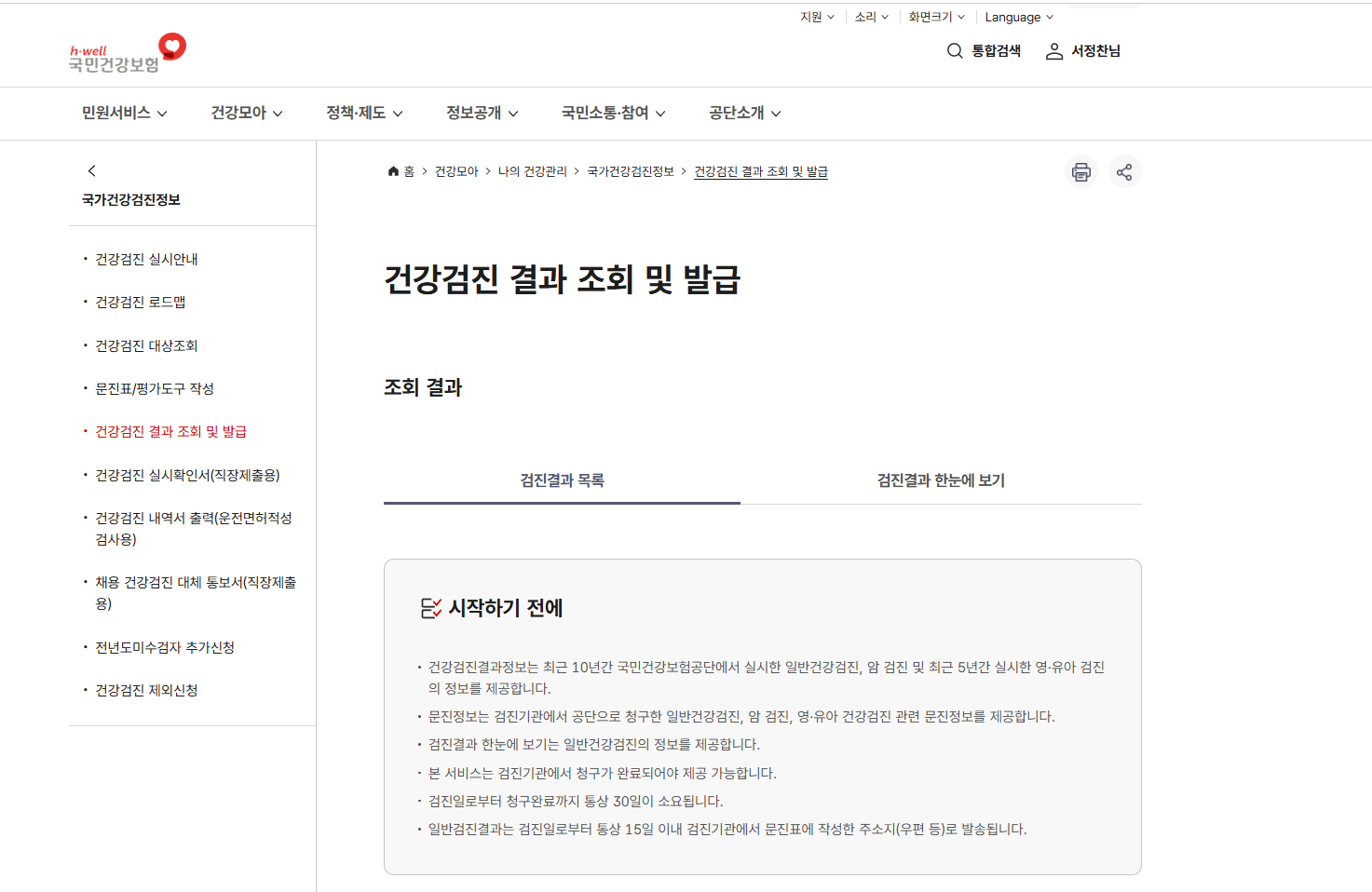This screenshot has height=892, width=1372.
Task: Expand the 공단소개 menu
Action: 745,113
